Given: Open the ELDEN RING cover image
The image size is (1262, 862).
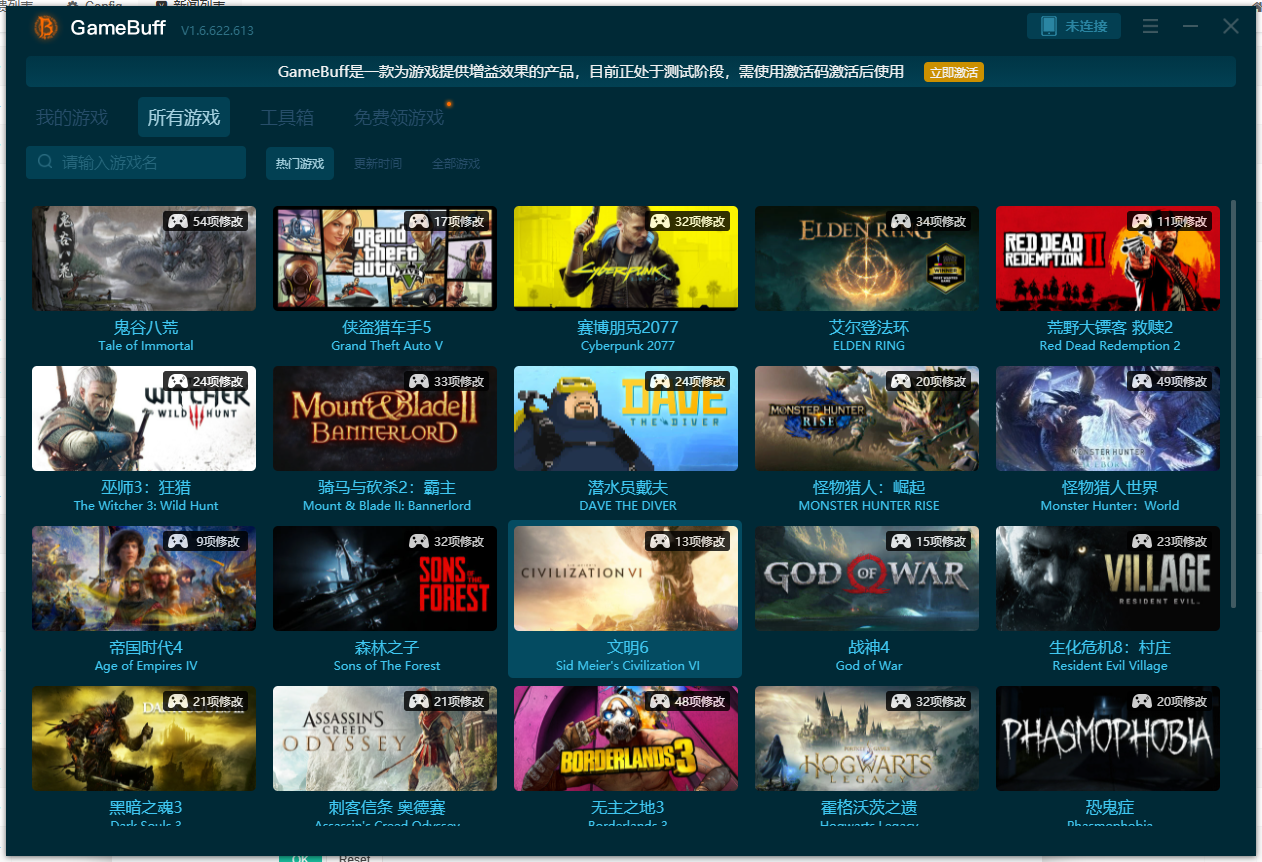Looking at the screenshot, I should coord(867,259).
